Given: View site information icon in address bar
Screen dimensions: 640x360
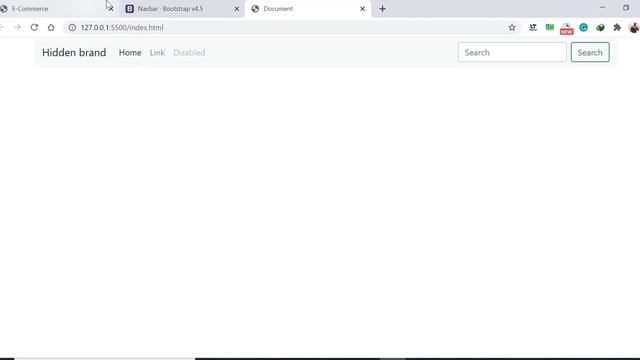Looking at the screenshot, I should tap(72, 27).
